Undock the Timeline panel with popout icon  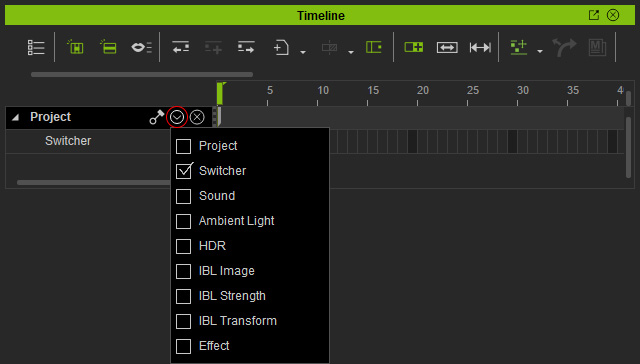[594, 15]
